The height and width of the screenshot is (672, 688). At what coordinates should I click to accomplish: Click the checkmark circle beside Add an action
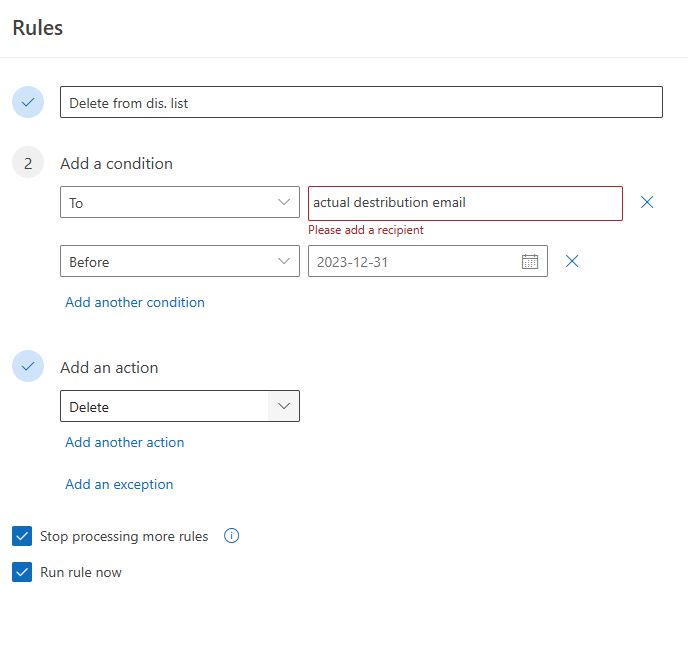[28, 366]
